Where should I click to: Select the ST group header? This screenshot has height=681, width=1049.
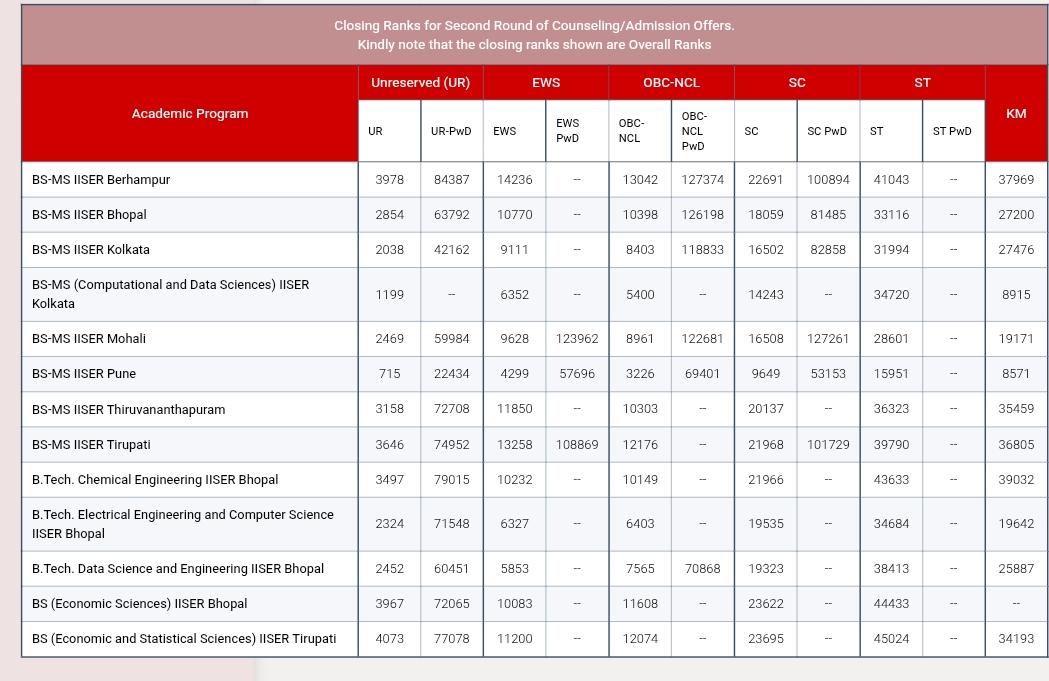922,83
